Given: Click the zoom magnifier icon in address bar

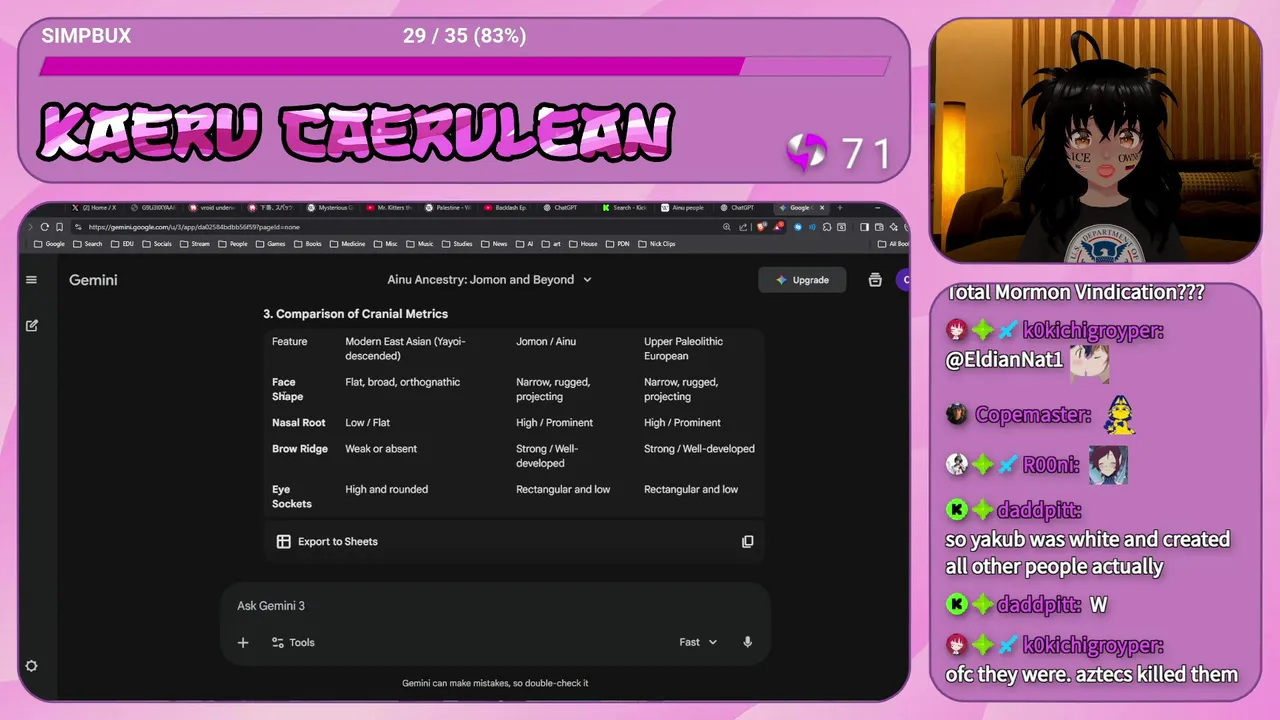Looking at the screenshot, I should (x=727, y=227).
